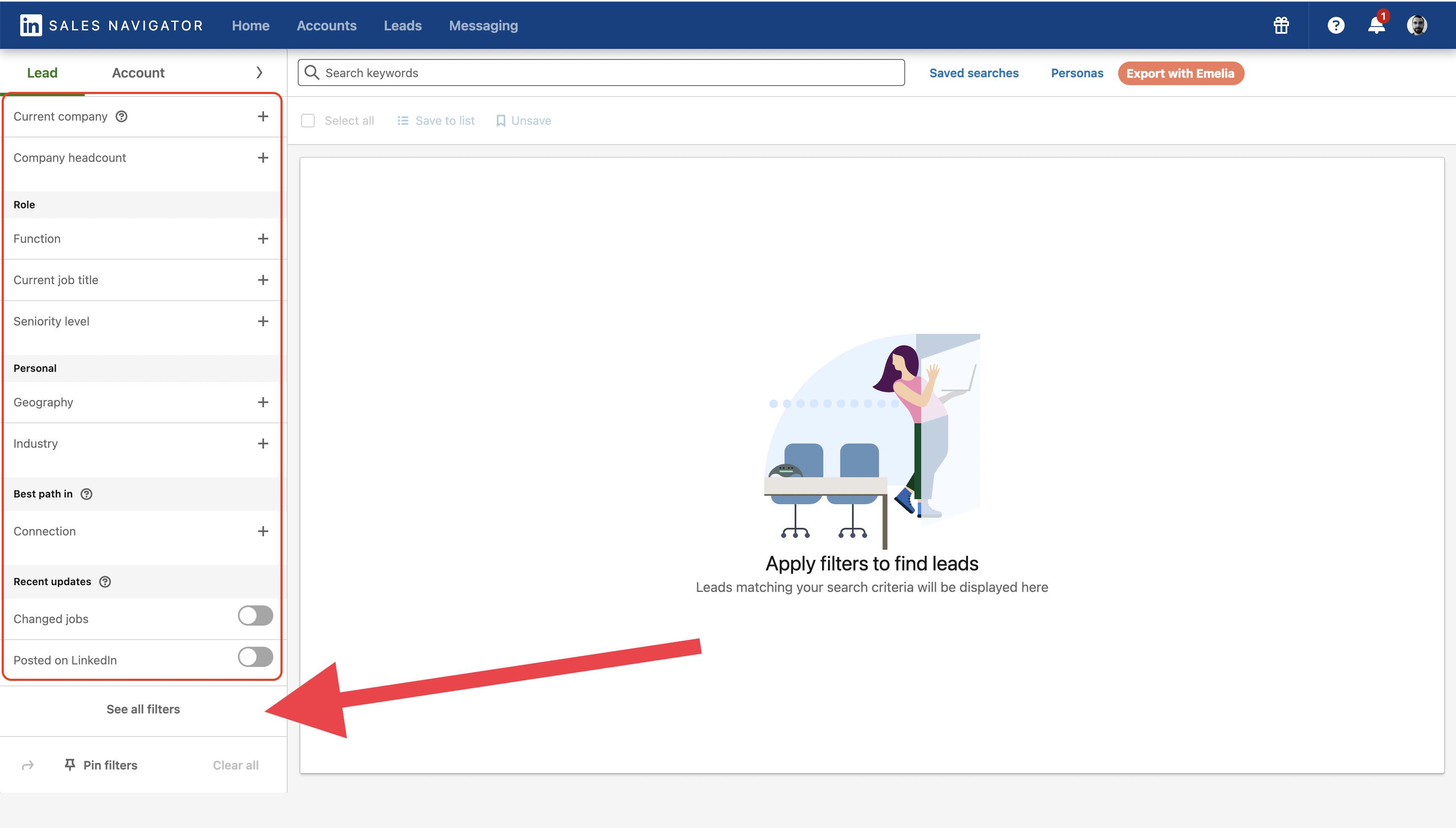1456x828 pixels.
Task: Click the Unsave bookmark icon
Action: (x=500, y=120)
